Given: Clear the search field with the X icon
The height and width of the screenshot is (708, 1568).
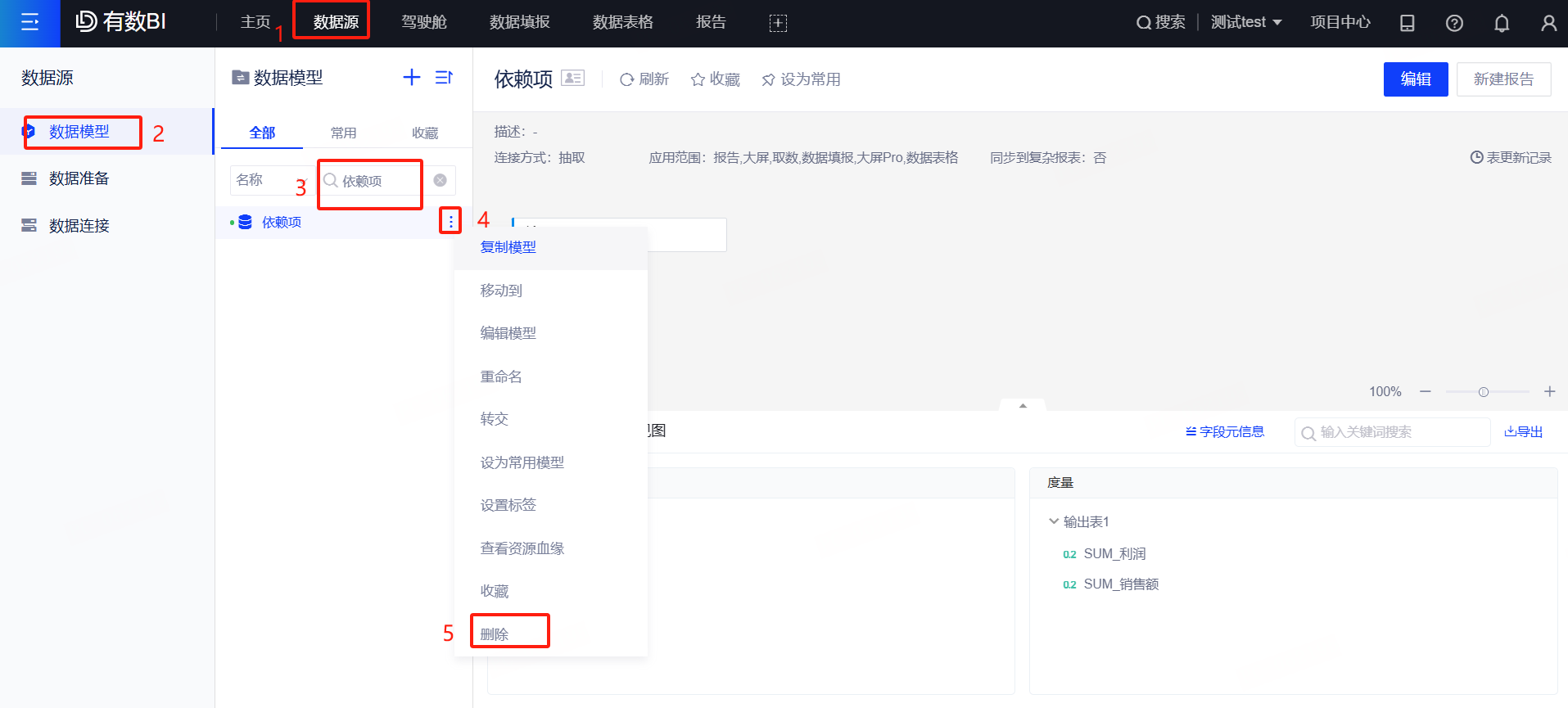Looking at the screenshot, I should (441, 180).
